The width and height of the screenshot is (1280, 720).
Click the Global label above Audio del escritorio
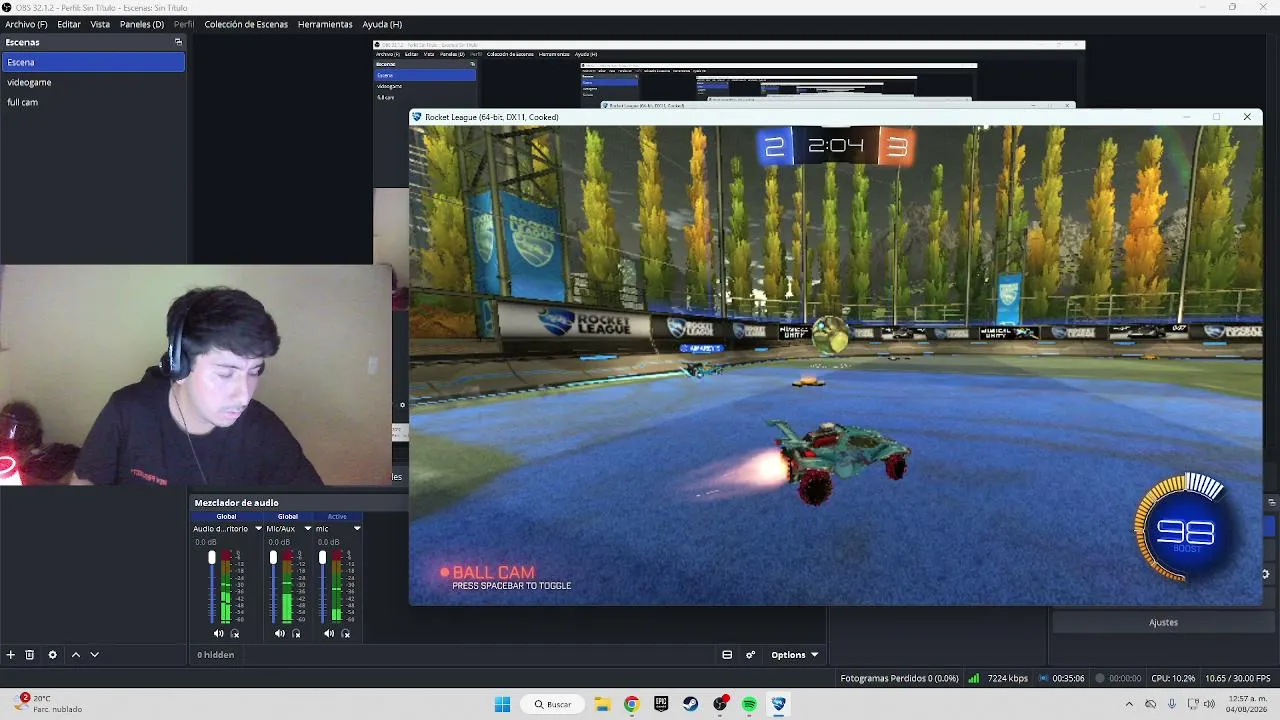pyautogui.click(x=227, y=517)
